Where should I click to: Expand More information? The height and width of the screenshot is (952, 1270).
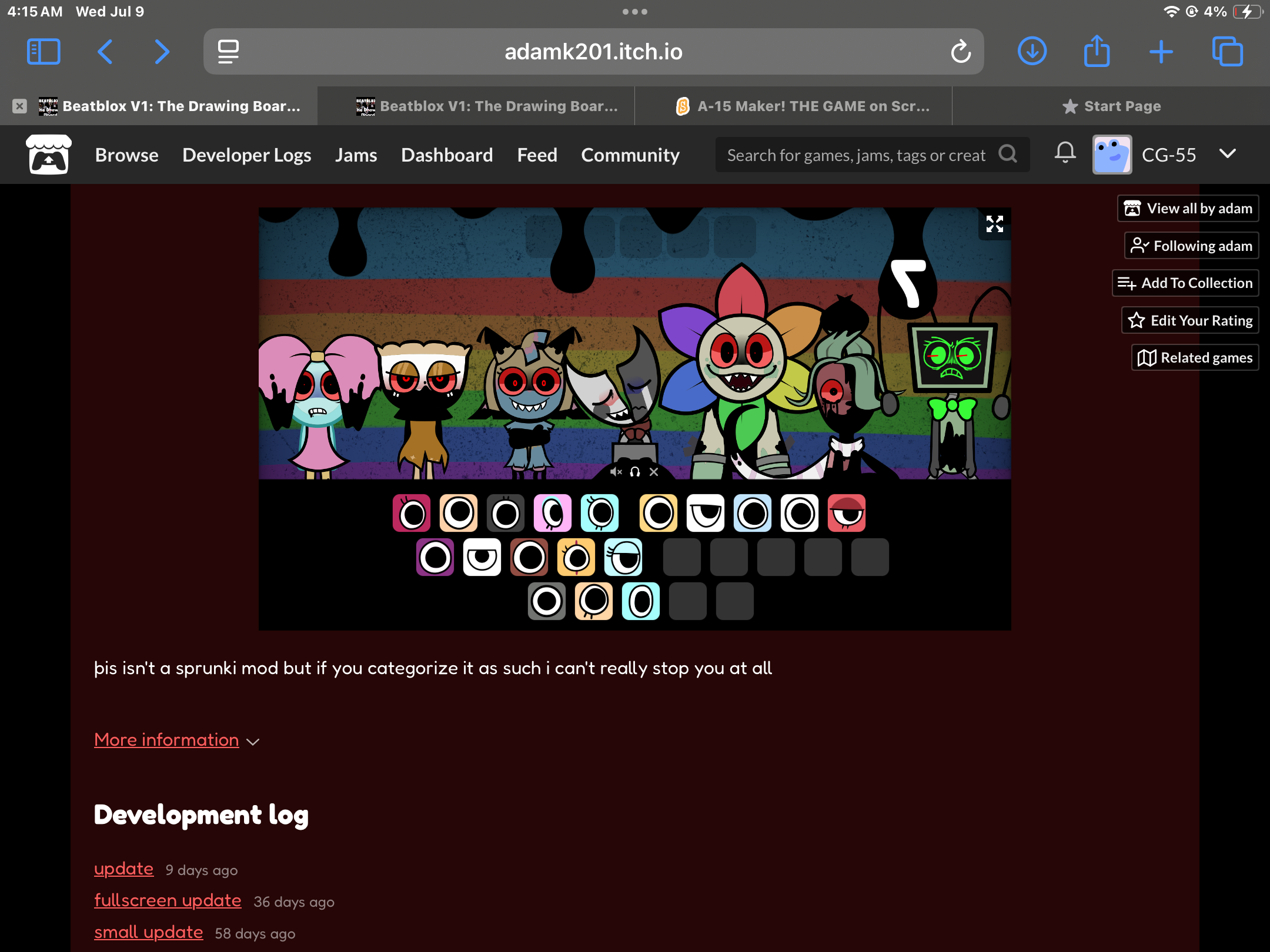click(176, 740)
